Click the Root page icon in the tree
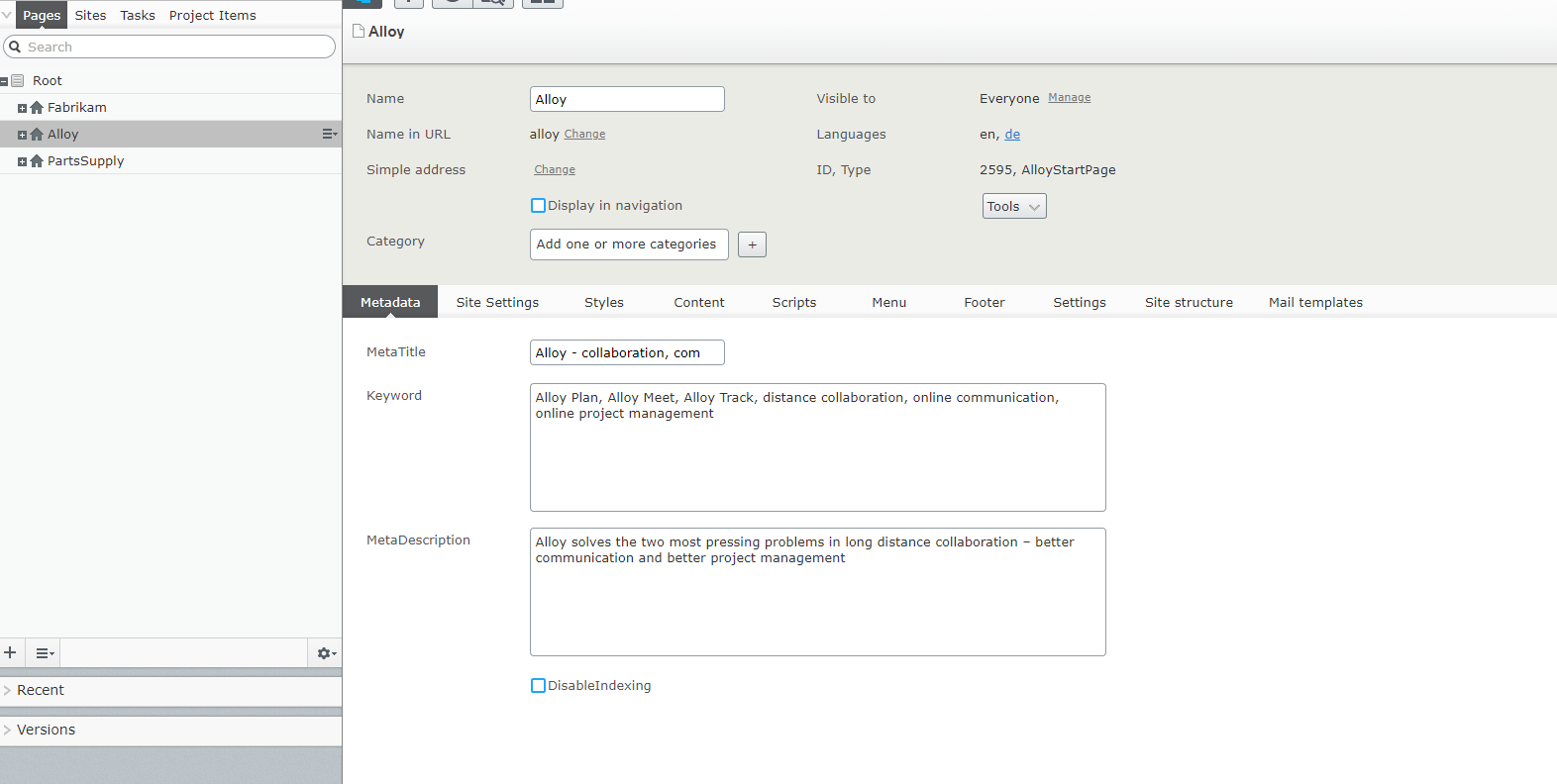 18,81
